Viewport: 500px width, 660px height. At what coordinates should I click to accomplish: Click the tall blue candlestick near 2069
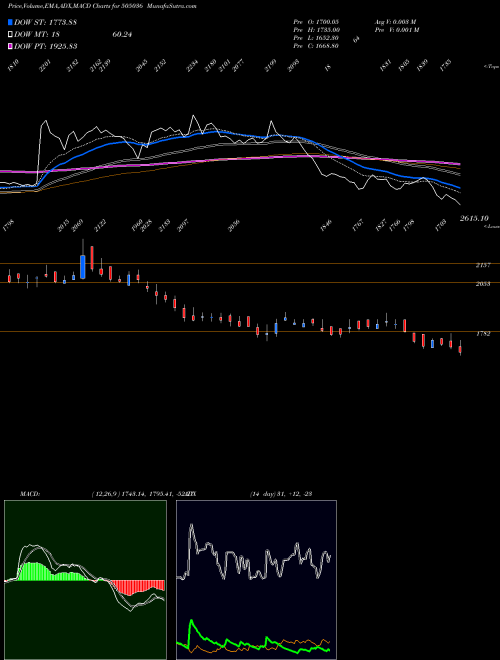pos(82,267)
